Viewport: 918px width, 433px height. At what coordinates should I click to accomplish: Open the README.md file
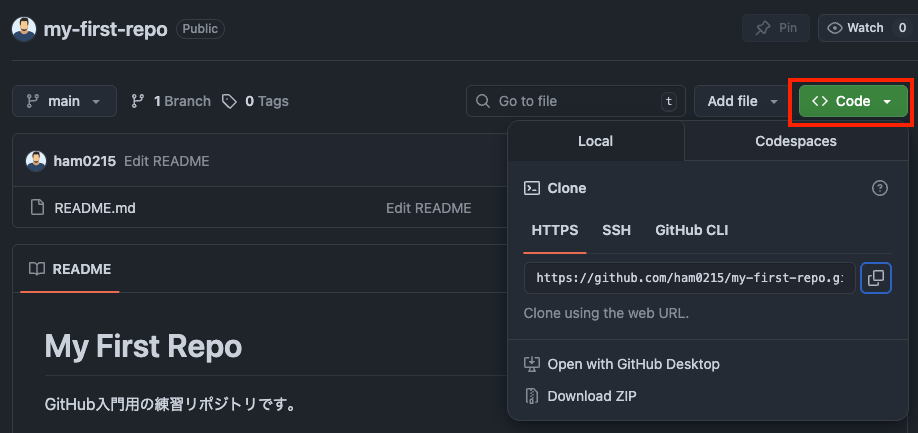(x=95, y=208)
